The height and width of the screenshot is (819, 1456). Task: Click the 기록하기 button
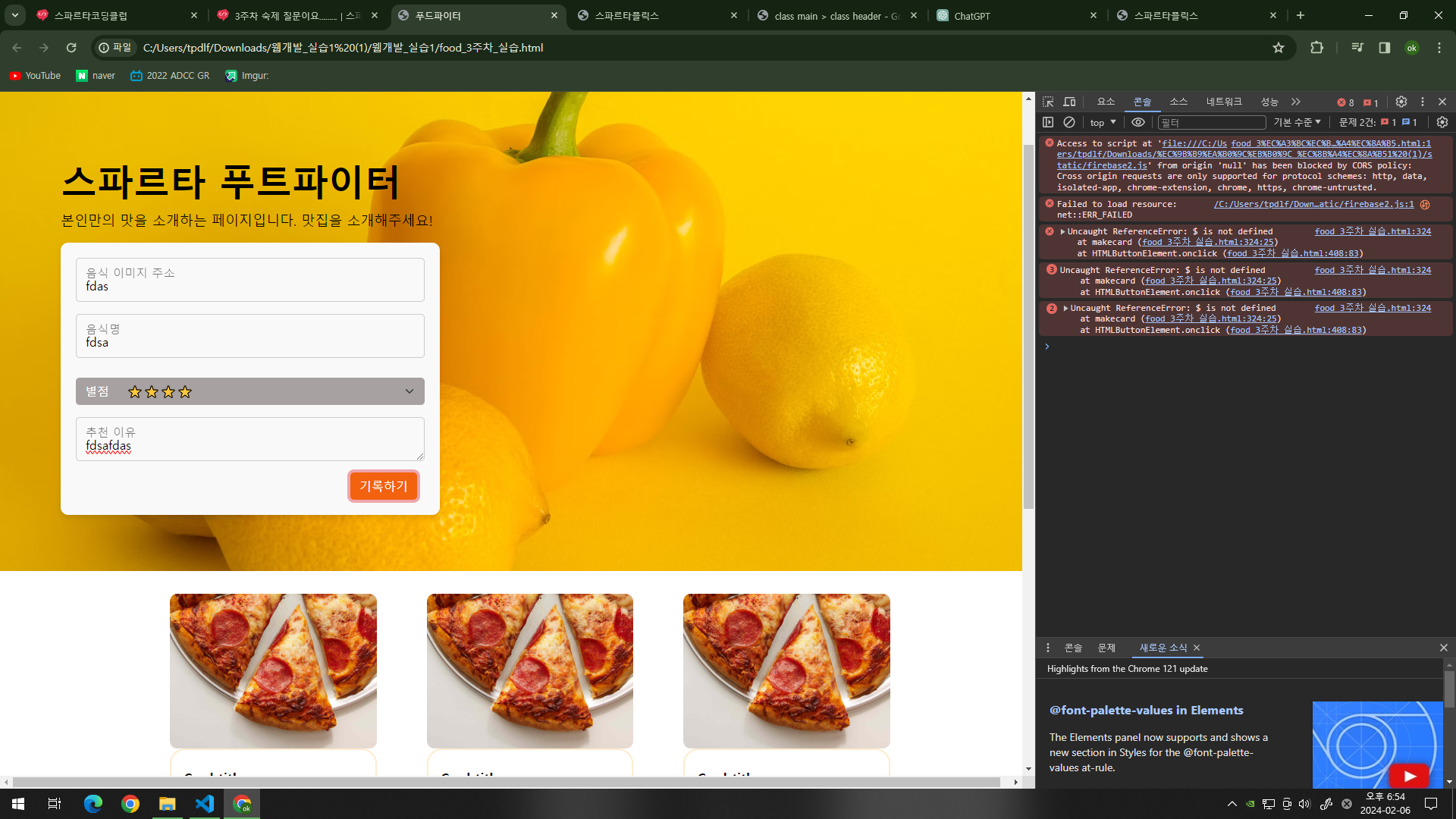tap(383, 486)
